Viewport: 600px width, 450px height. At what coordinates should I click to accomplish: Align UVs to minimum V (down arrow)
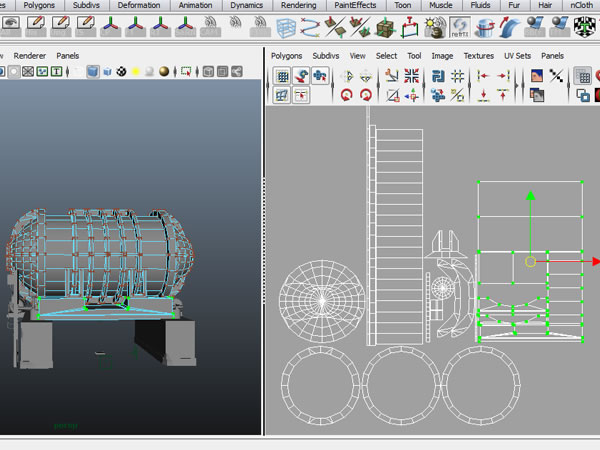click(483, 95)
